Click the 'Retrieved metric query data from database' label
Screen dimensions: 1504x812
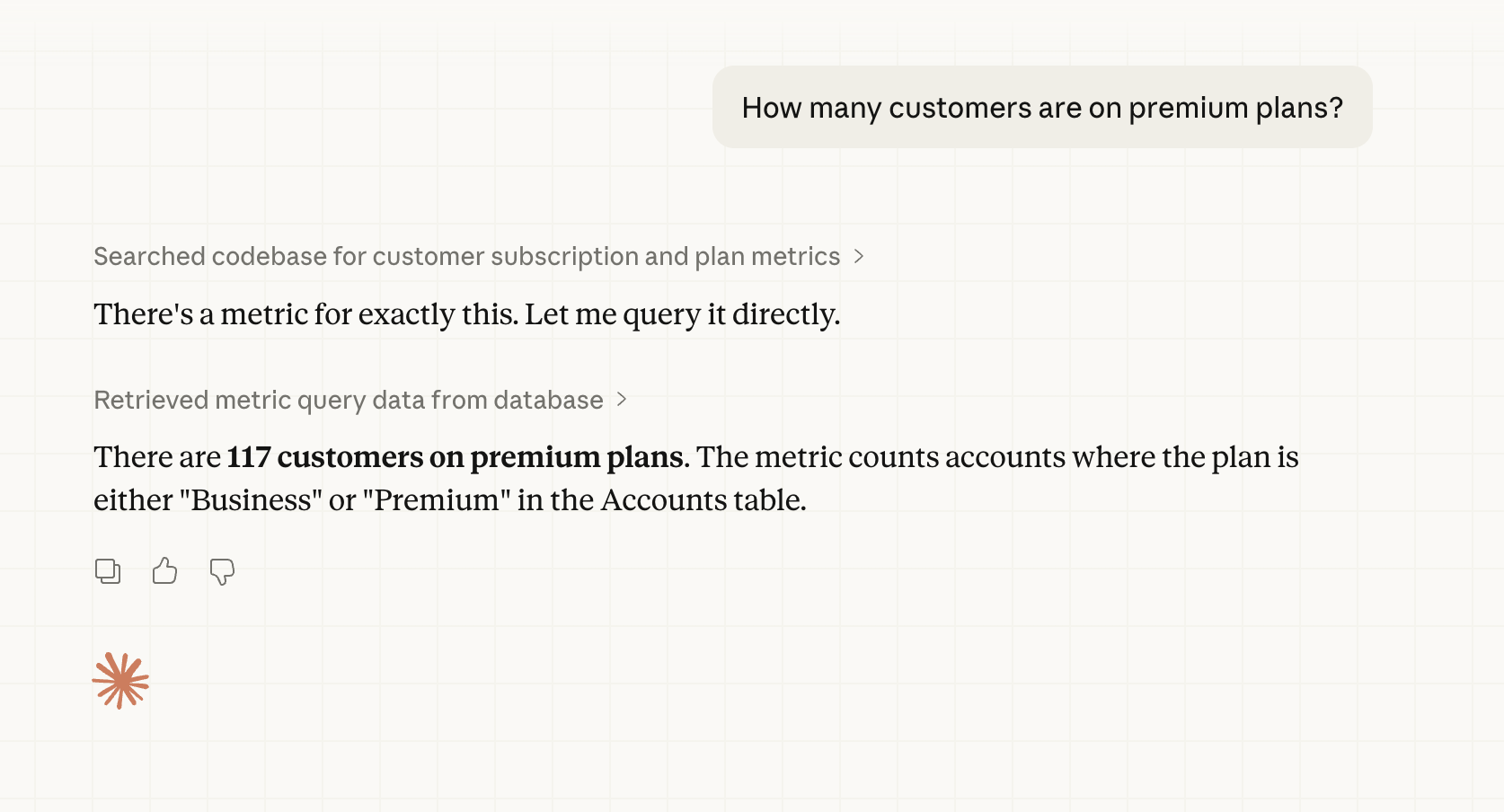(x=348, y=401)
